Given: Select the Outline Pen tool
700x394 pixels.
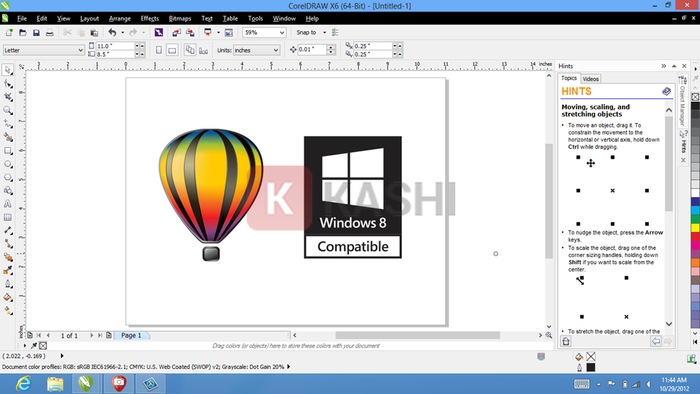Looking at the screenshot, I should (x=8, y=284).
